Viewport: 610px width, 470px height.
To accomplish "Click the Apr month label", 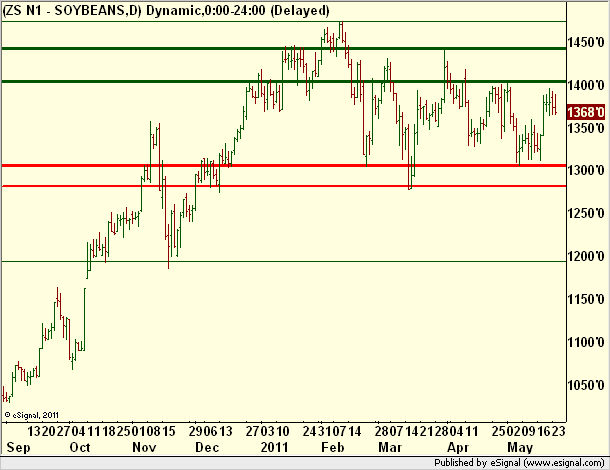I will pyautogui.click(x=458, y=447).
